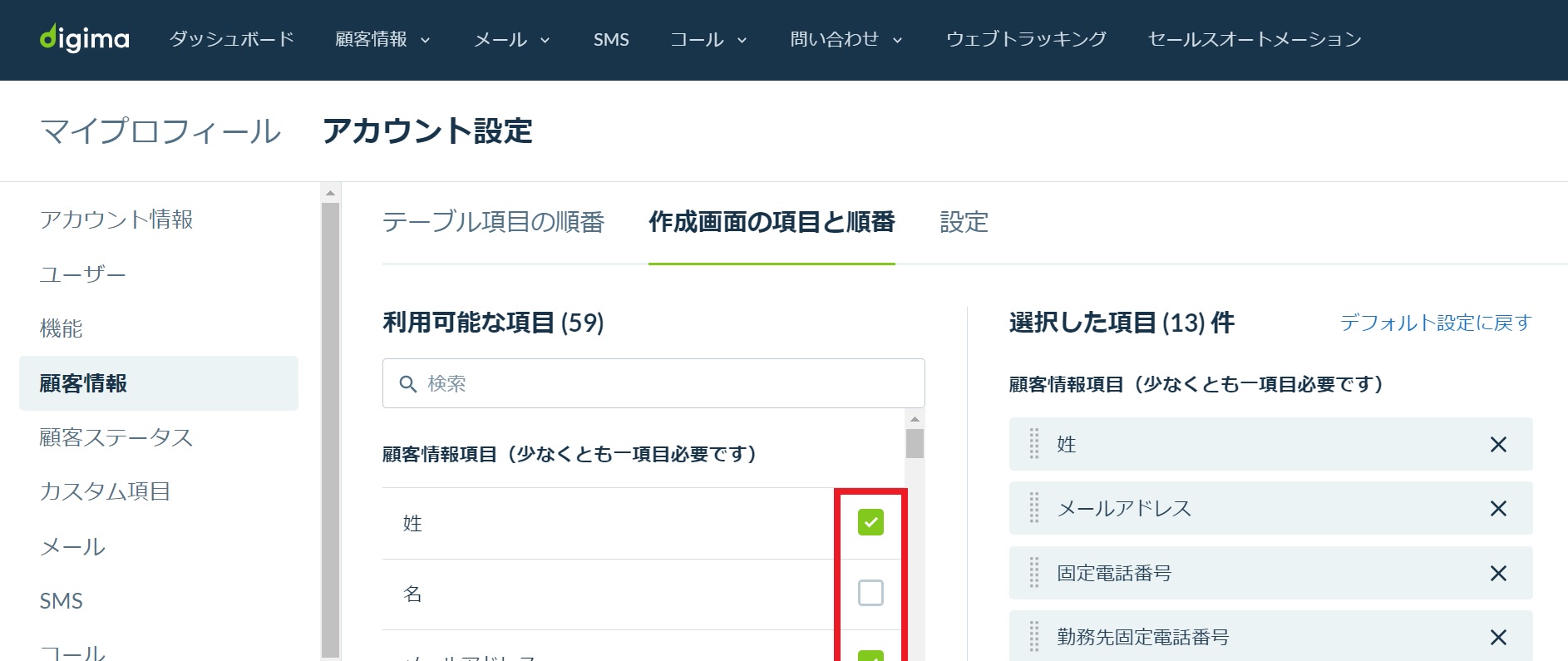Open the メール dropdown in navigation bar
This screenshot has height=661, width=1568.
click(x=512, y=39)
